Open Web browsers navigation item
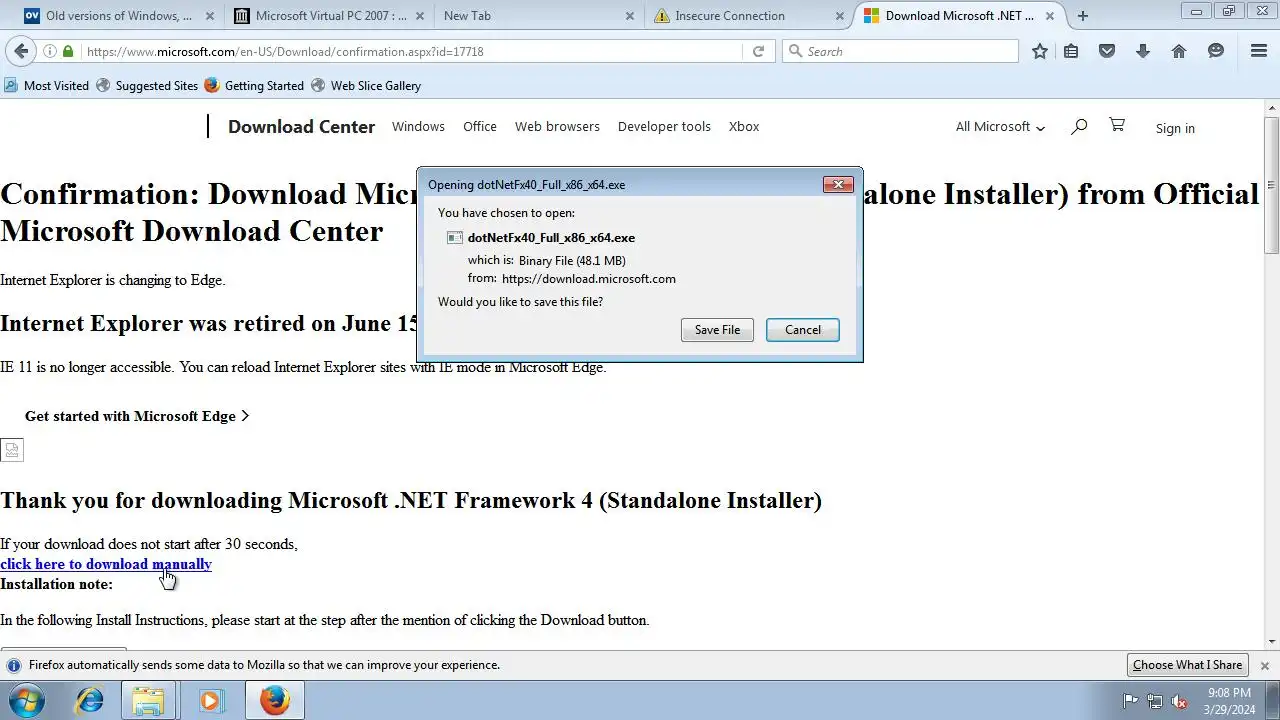 [557, 126]
